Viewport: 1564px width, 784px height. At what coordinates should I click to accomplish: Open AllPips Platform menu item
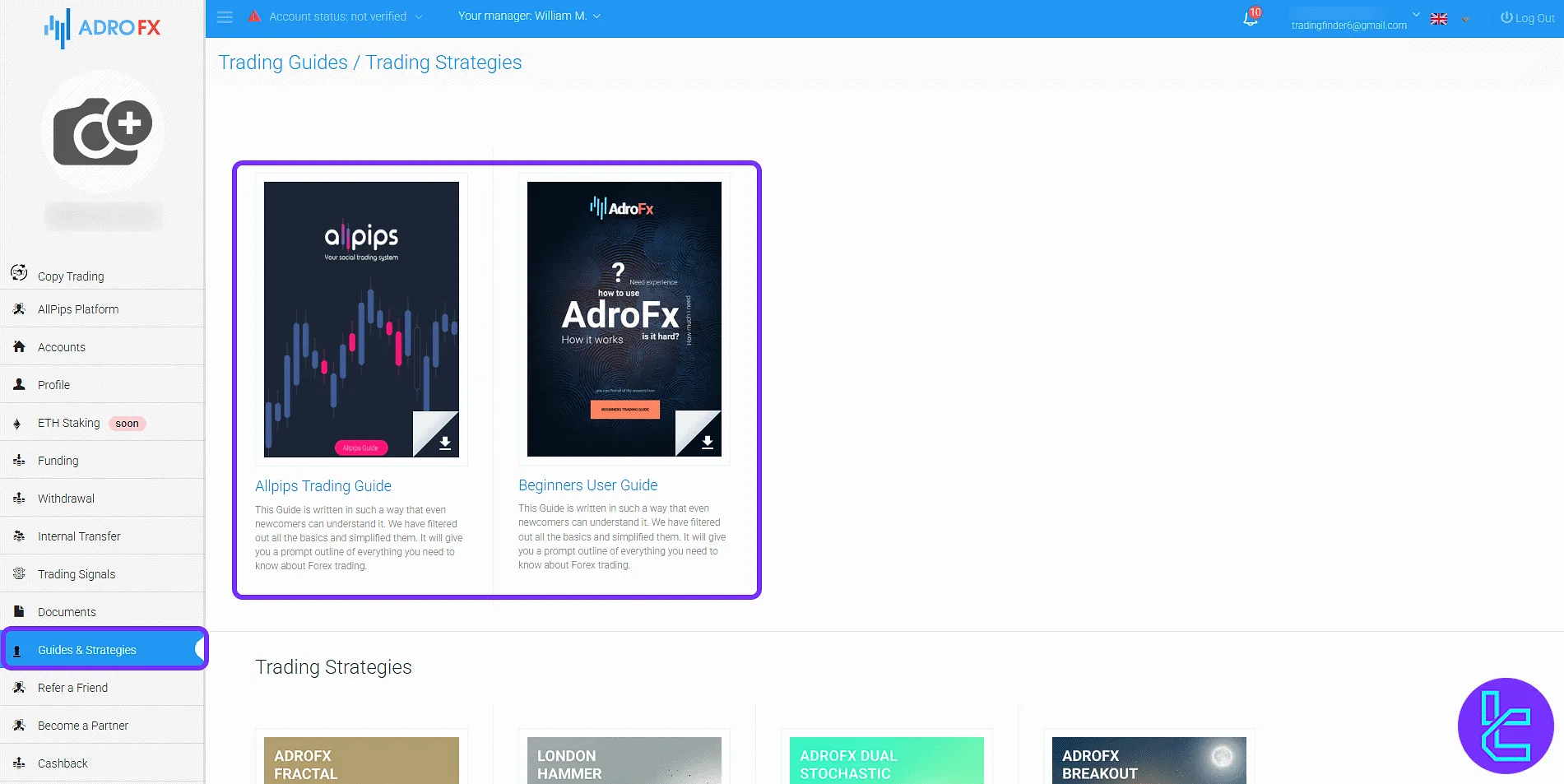click(x=102, y=309)
